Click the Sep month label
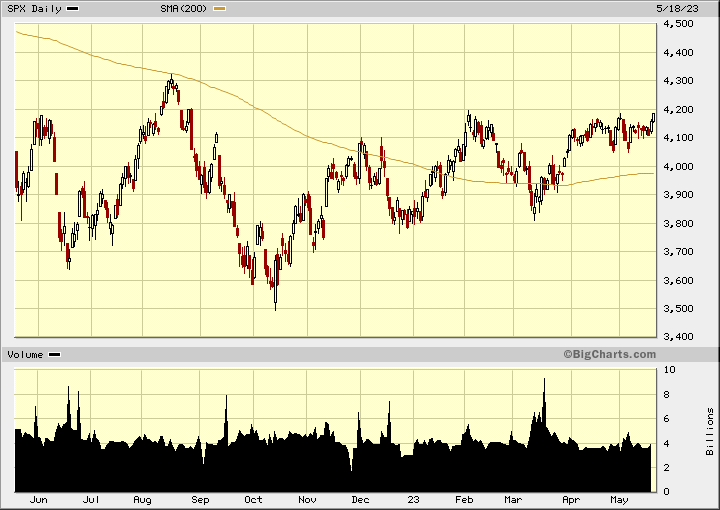Viewport: 720px width, 510px height. pos(200,500)
